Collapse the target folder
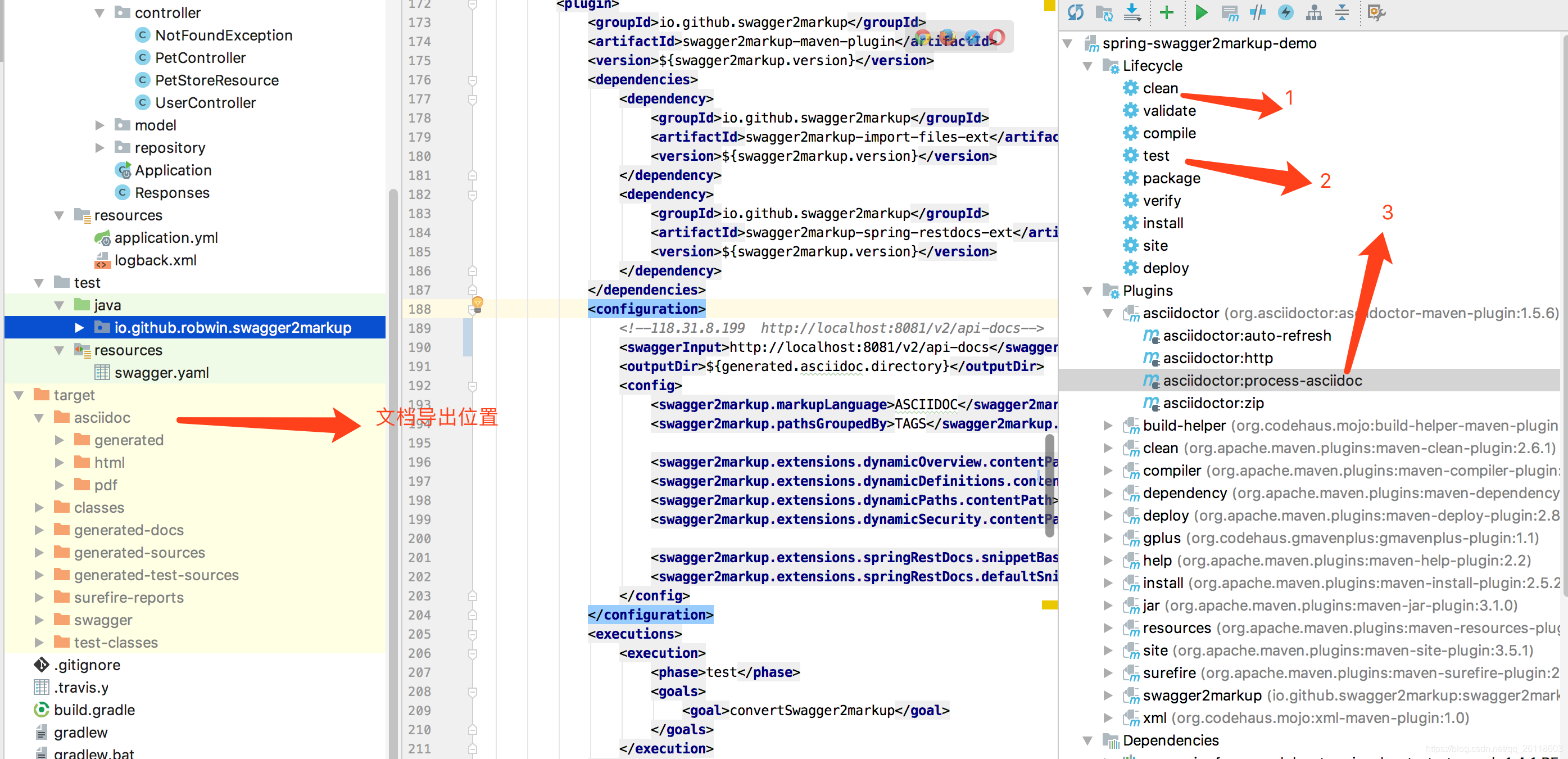This screenshot has height=759, width=1568. click(19, 395)
